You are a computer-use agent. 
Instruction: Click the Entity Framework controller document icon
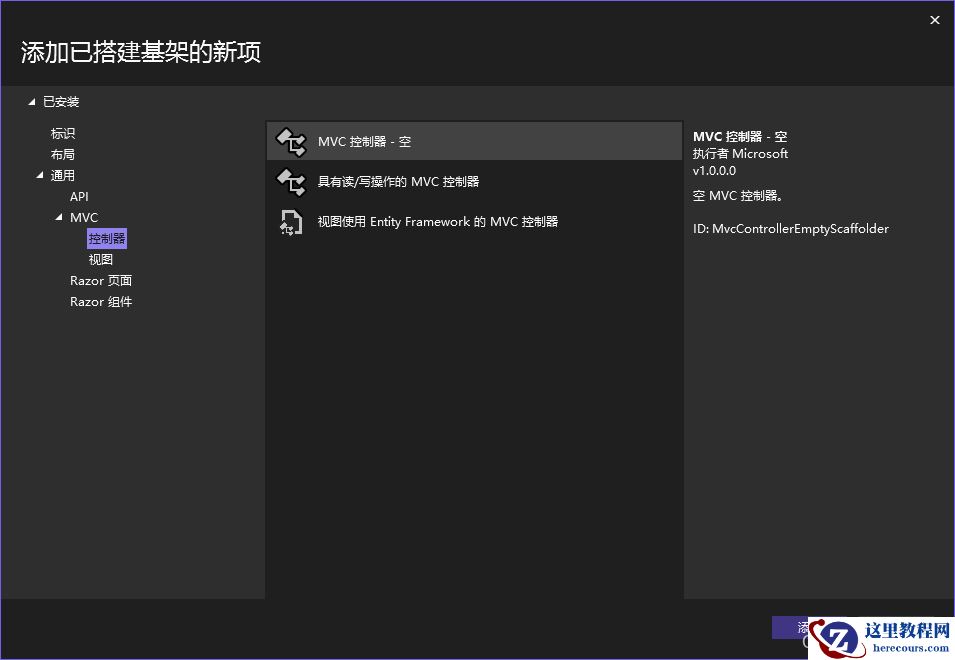(289, 221)
